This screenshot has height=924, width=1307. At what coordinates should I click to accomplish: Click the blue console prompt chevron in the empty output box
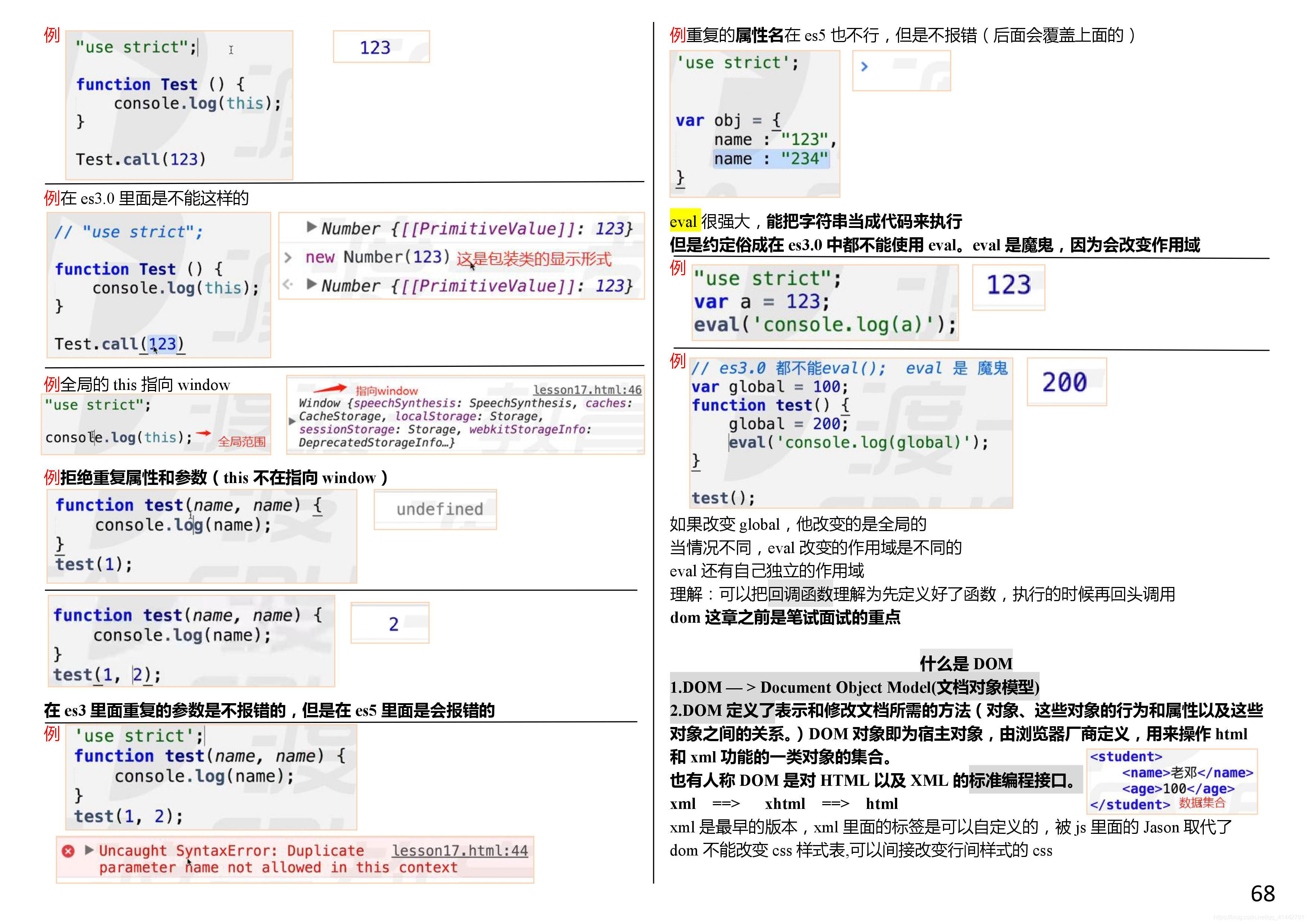[864, 67]
